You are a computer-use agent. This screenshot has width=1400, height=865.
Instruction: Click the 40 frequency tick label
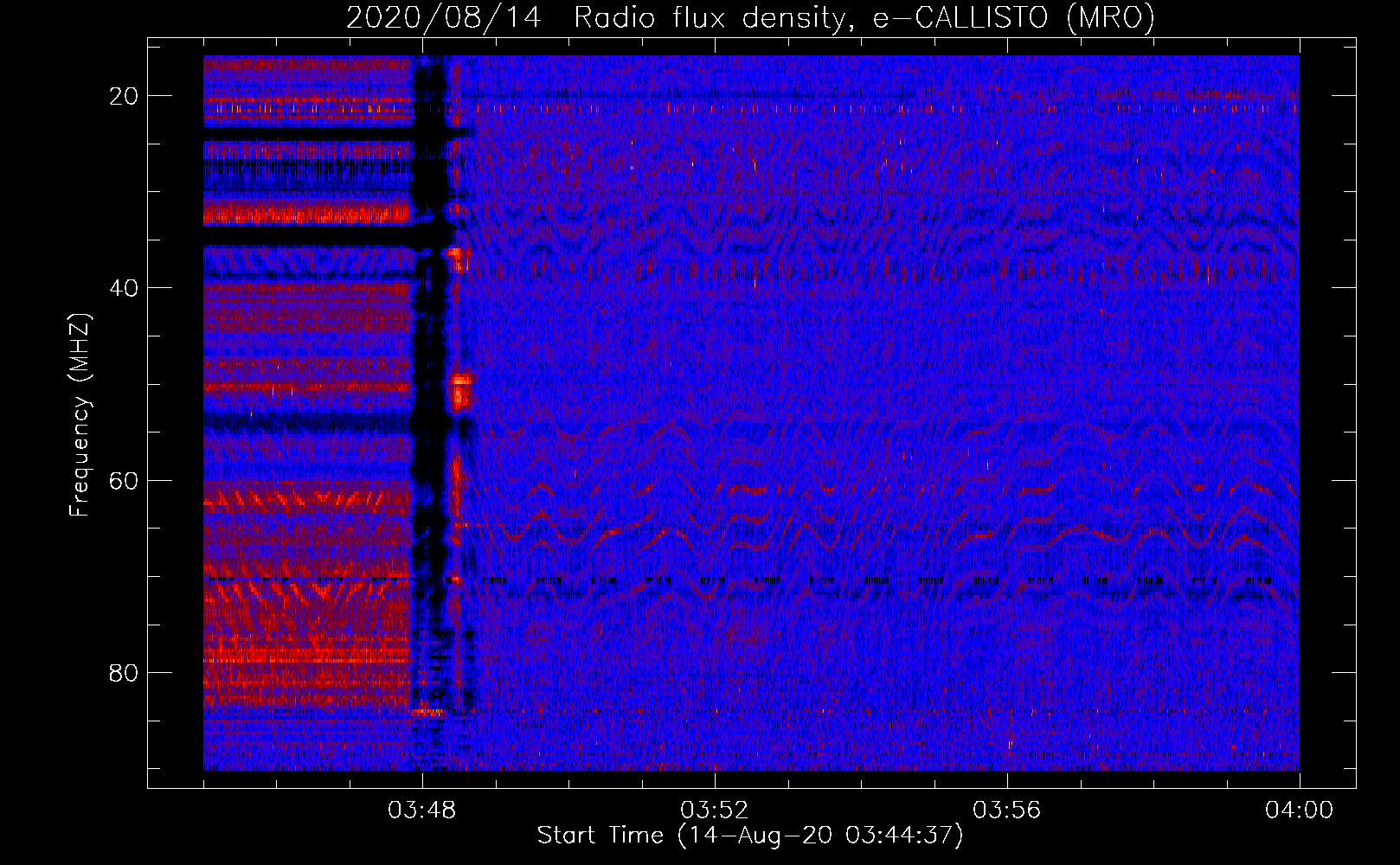click(125, 288)
